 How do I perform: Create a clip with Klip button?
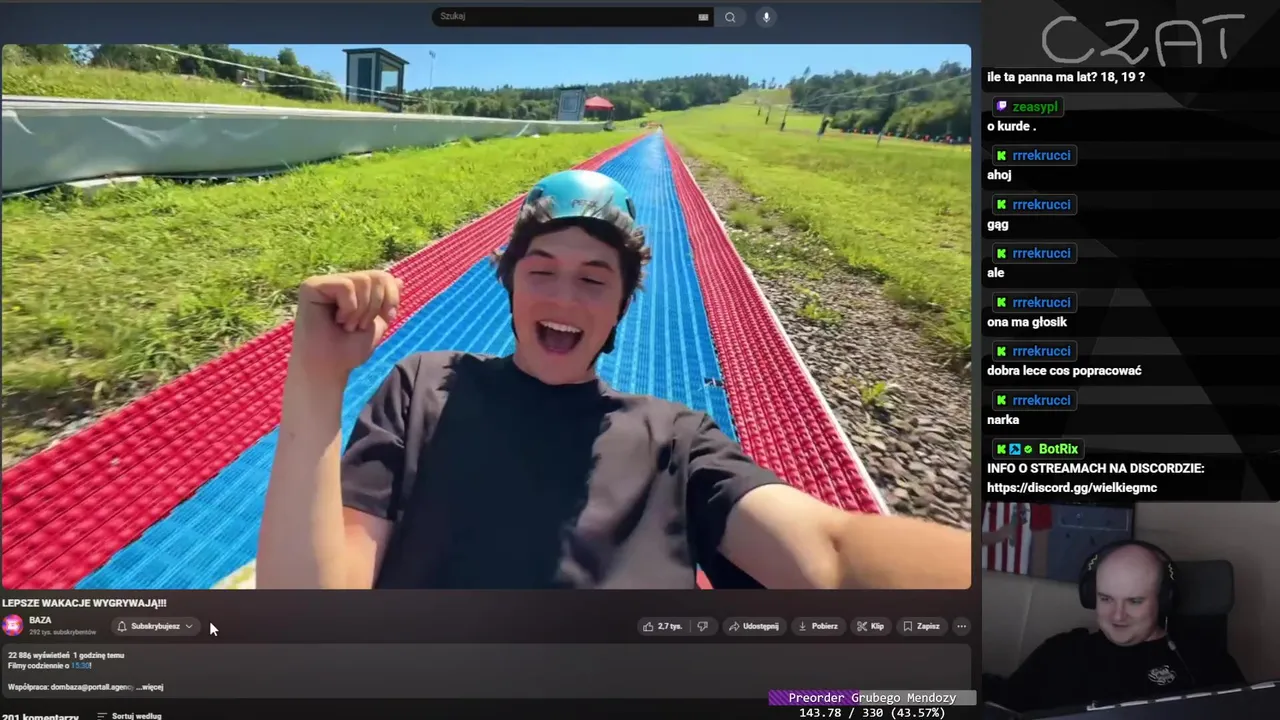[870, 627]
